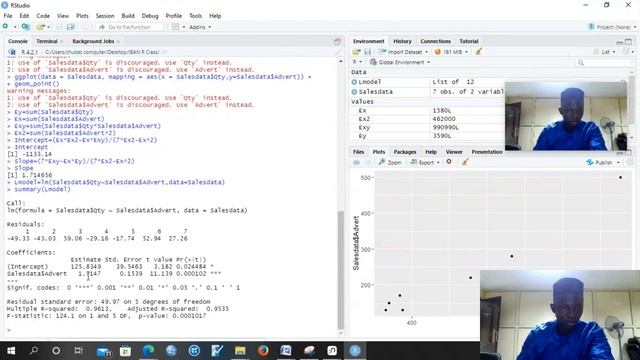Maximize the Console pane icon

[x=337, y=41]
